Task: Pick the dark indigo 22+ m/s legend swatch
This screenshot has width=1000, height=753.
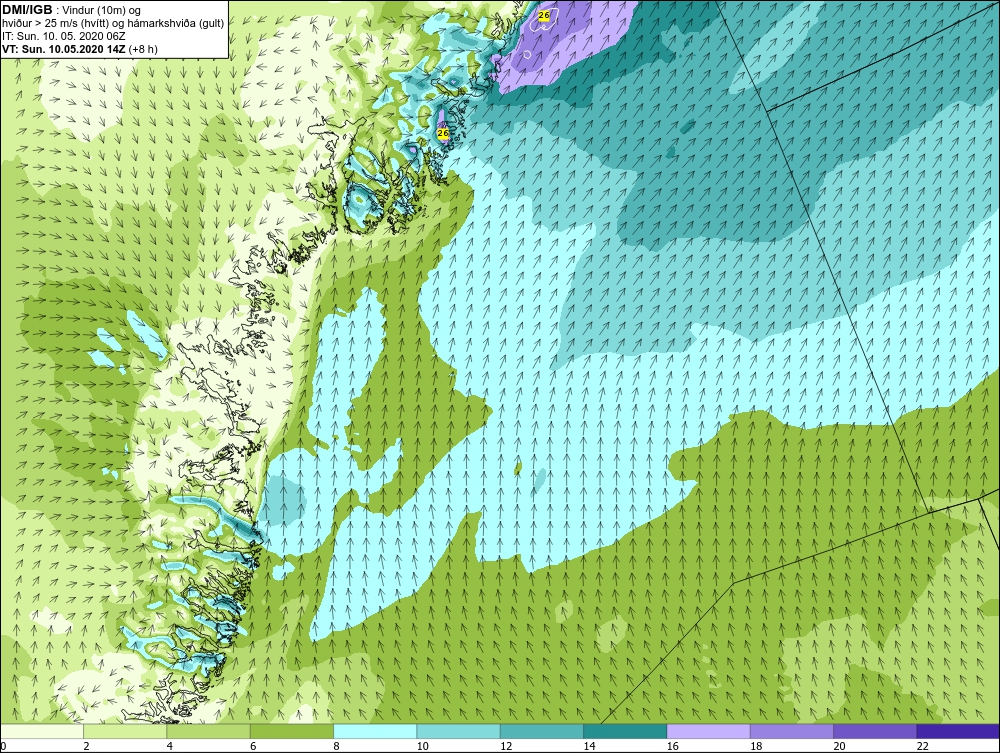Action: pos(959,731)
